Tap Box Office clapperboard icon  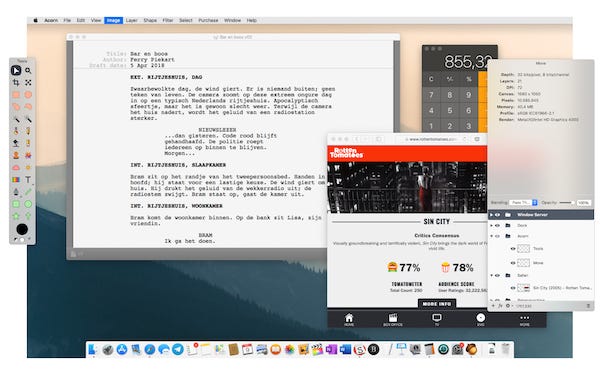pyautogui.click(x=393, y=318)
